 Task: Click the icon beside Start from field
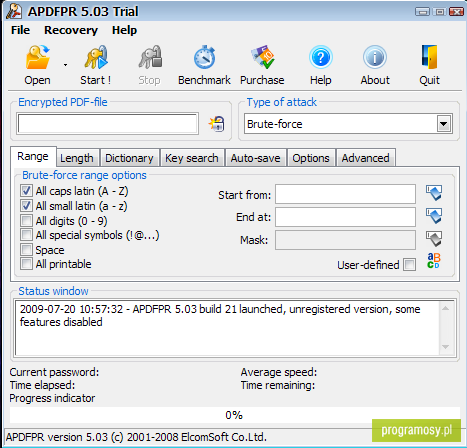point(434,193)
